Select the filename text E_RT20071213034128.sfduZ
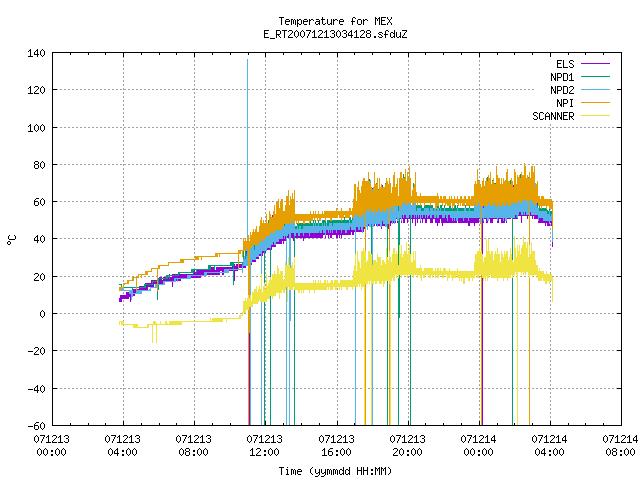Screen dimensions: 640x480 [x=335, y=34]
